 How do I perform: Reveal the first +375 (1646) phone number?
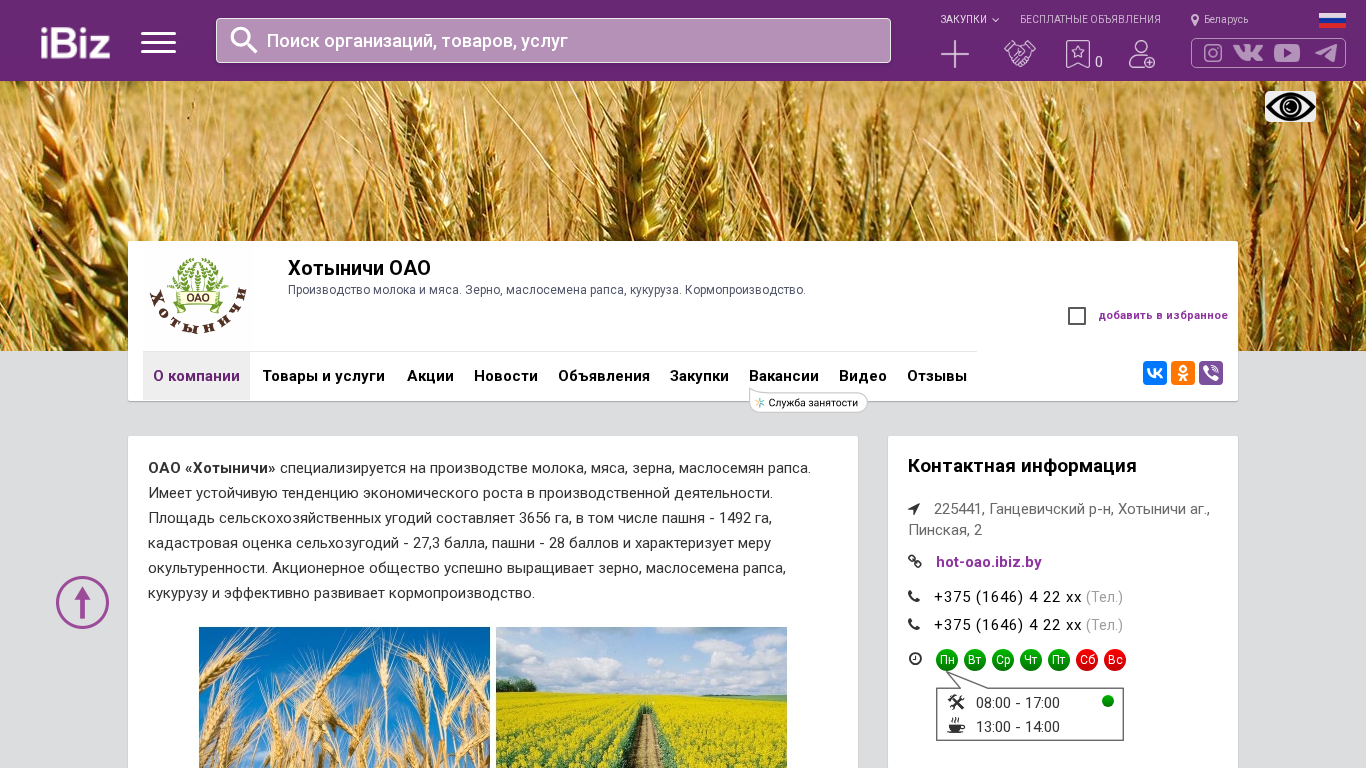click(x=1008, y=597)
